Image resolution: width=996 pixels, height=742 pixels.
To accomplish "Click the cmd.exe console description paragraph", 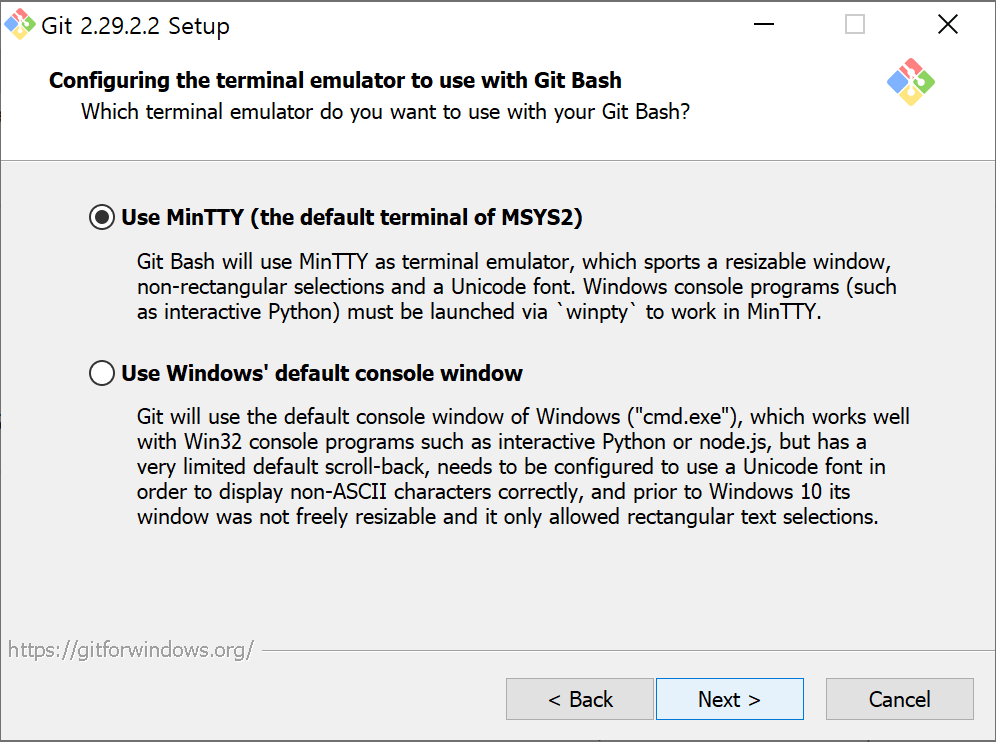I will click(x=523, y=466).
